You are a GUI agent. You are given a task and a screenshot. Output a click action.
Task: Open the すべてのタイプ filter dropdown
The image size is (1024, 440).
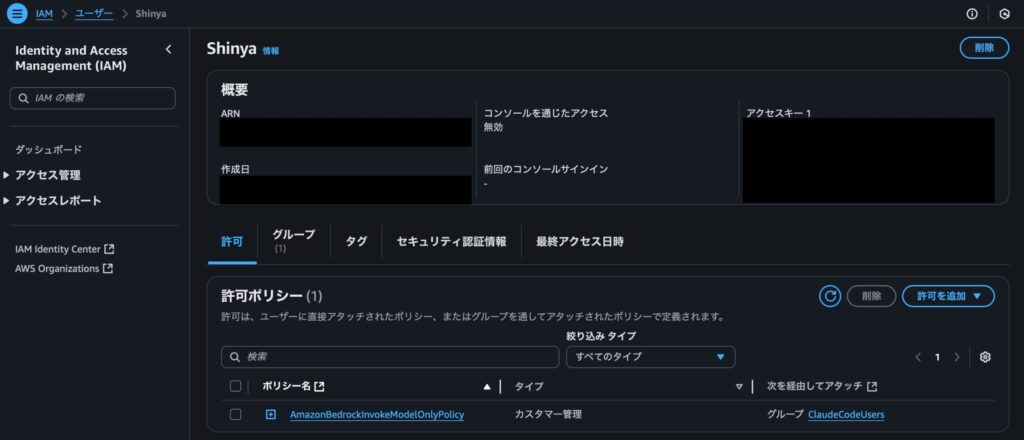650,357
